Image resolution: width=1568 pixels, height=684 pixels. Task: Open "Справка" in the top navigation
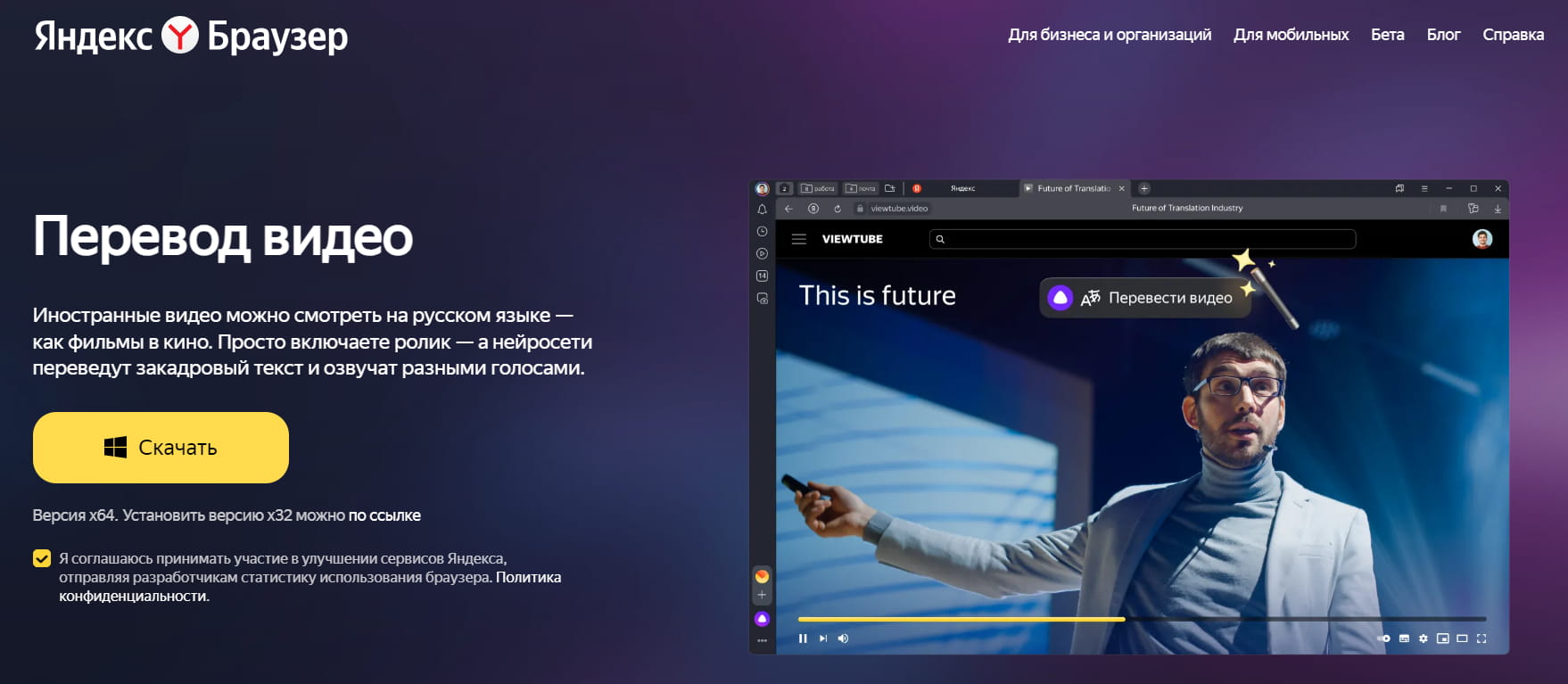[x=1513, y=35]
